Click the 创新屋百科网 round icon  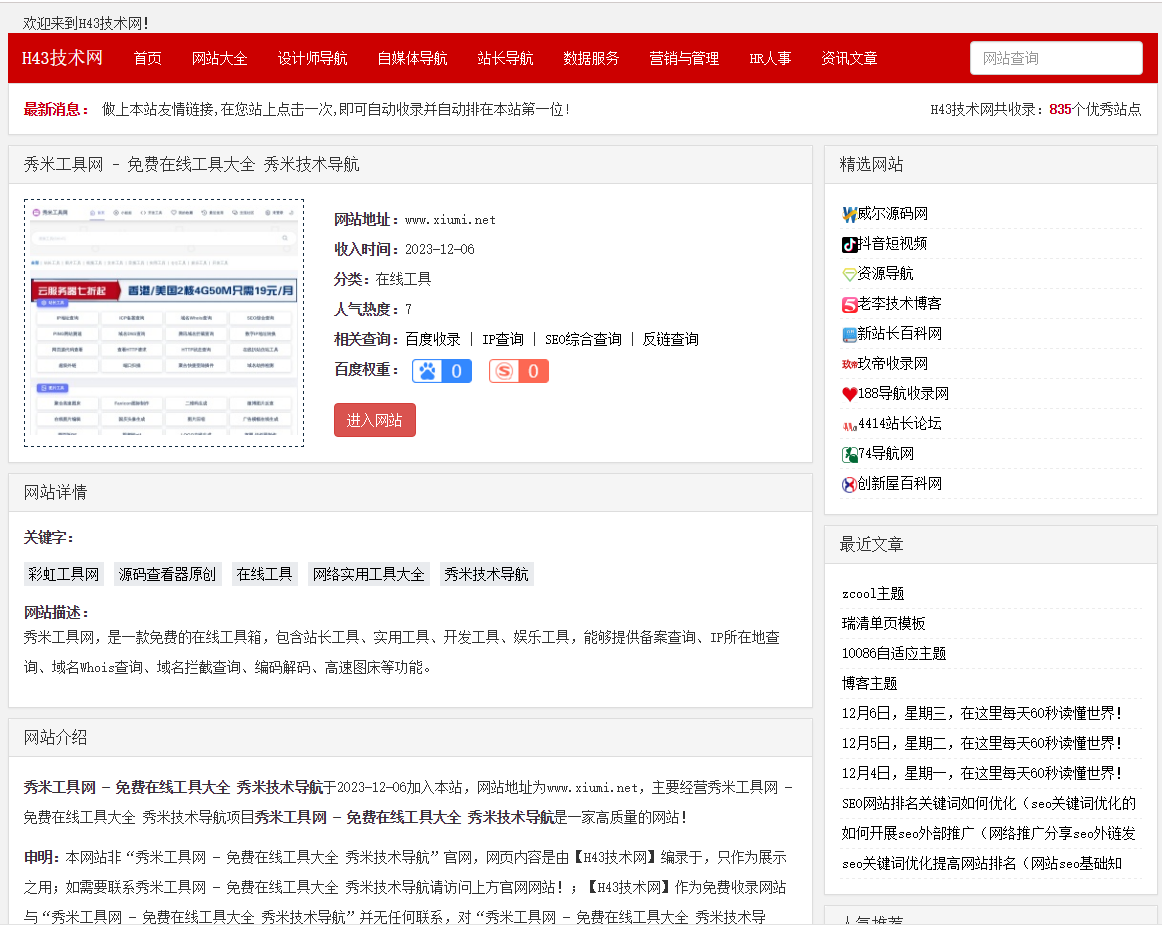tap(850, 484)
